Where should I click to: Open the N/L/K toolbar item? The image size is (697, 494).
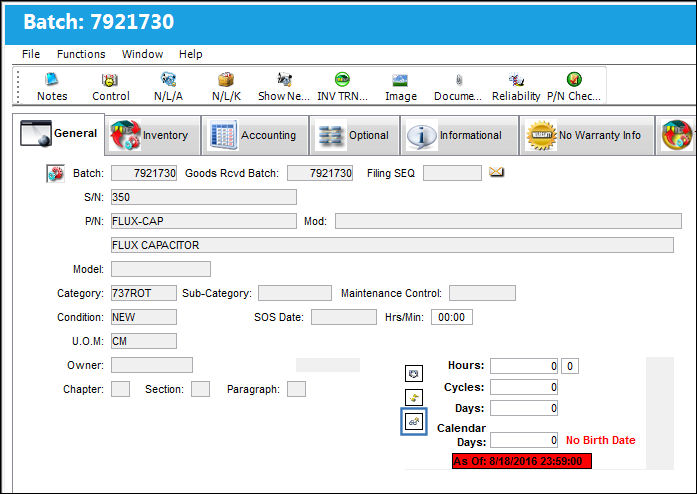[x=226, y=87]
